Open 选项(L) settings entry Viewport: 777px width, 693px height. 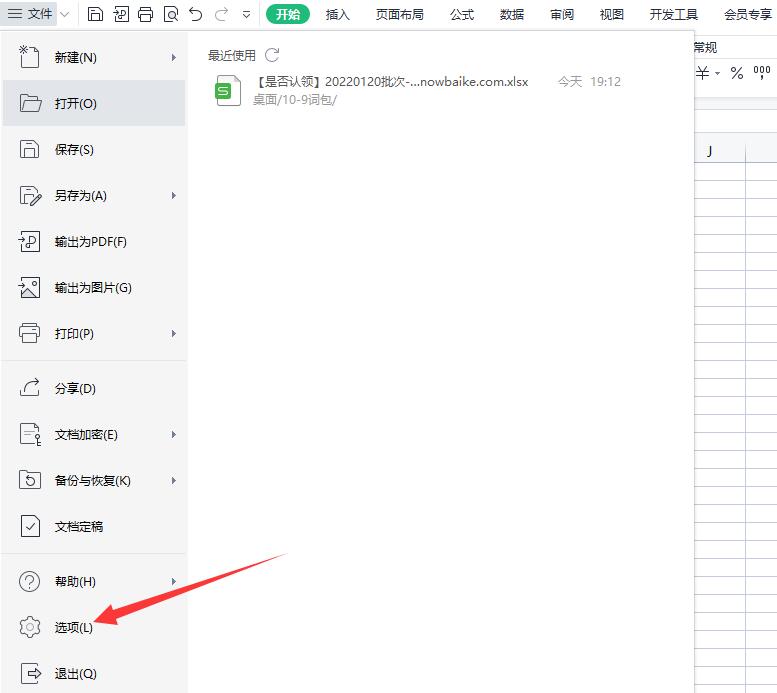(94, 627)
